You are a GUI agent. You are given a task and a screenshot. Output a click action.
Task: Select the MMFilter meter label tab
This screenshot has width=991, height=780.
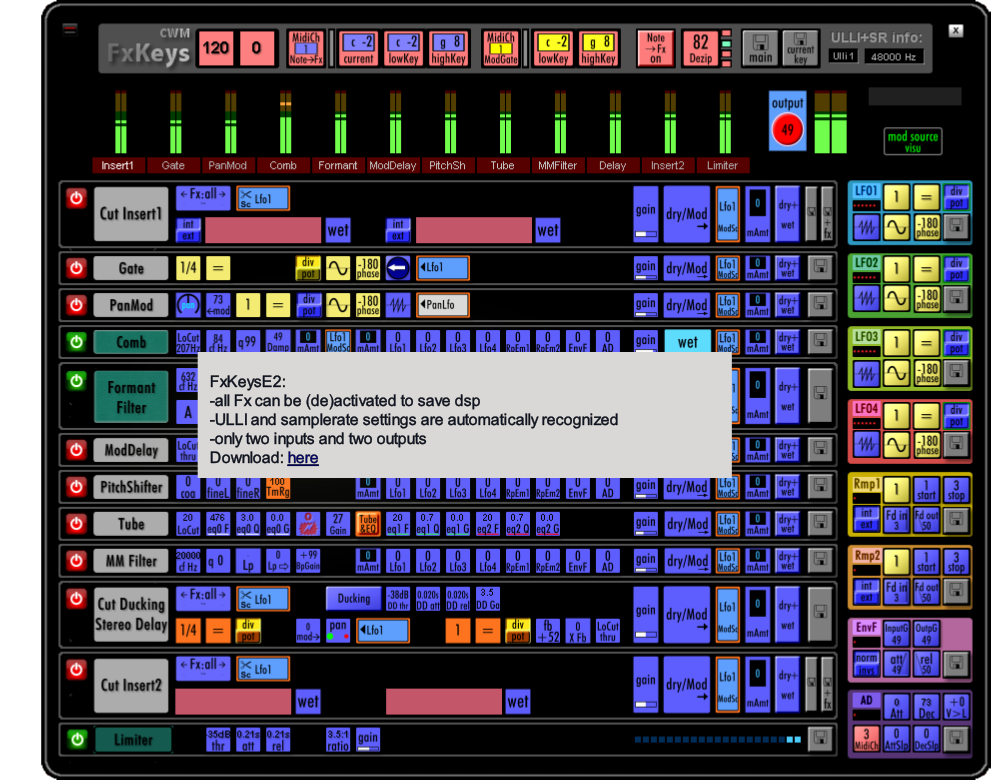pyautogui.click(x=557, y=165)
